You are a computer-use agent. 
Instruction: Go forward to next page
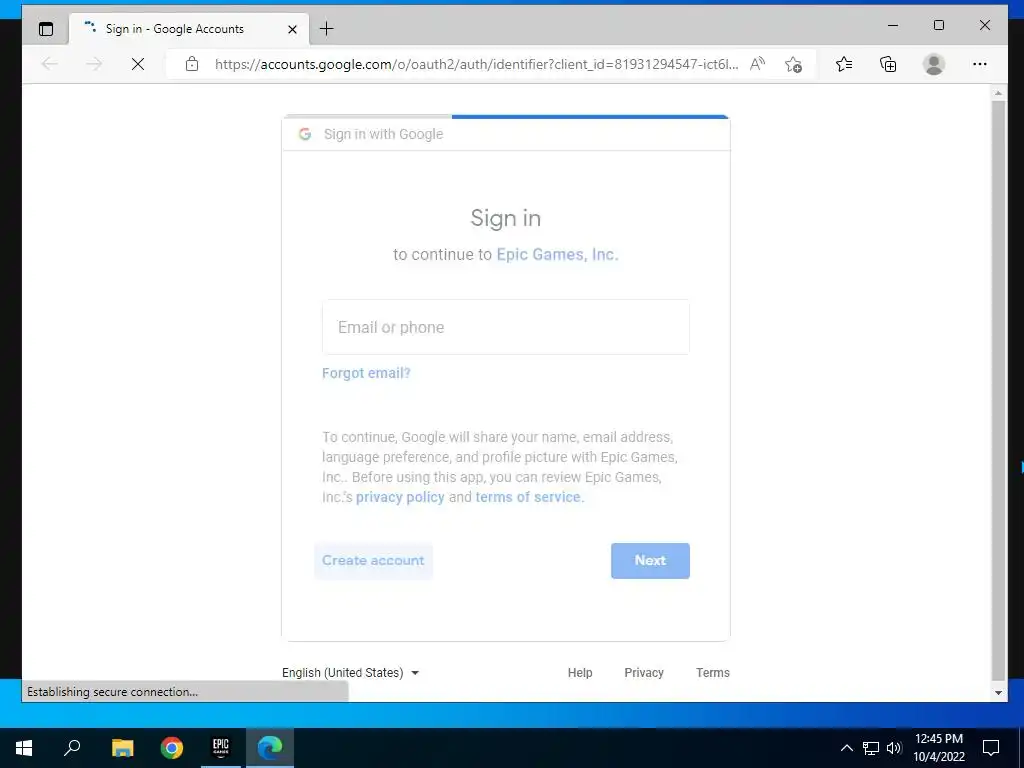tap(94, 64)
